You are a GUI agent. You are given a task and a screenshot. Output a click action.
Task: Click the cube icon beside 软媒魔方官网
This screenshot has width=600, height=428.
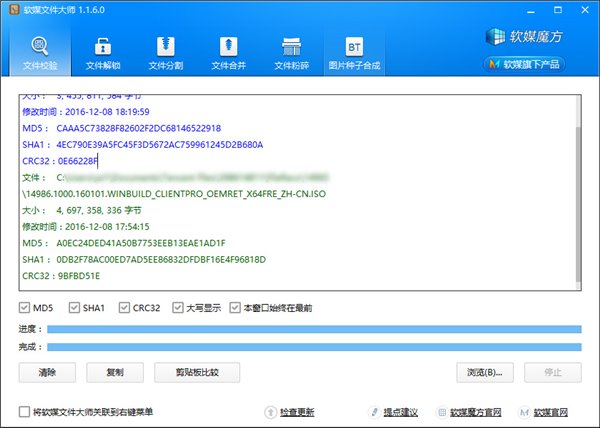click(x=442, y=412)
